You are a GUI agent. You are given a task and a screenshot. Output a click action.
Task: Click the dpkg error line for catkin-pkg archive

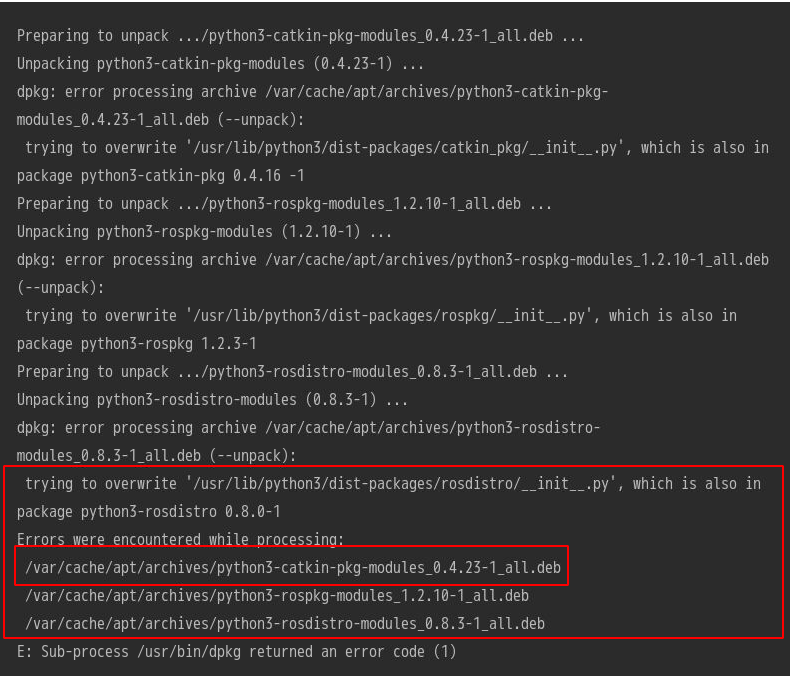click(x=312, y=92)
